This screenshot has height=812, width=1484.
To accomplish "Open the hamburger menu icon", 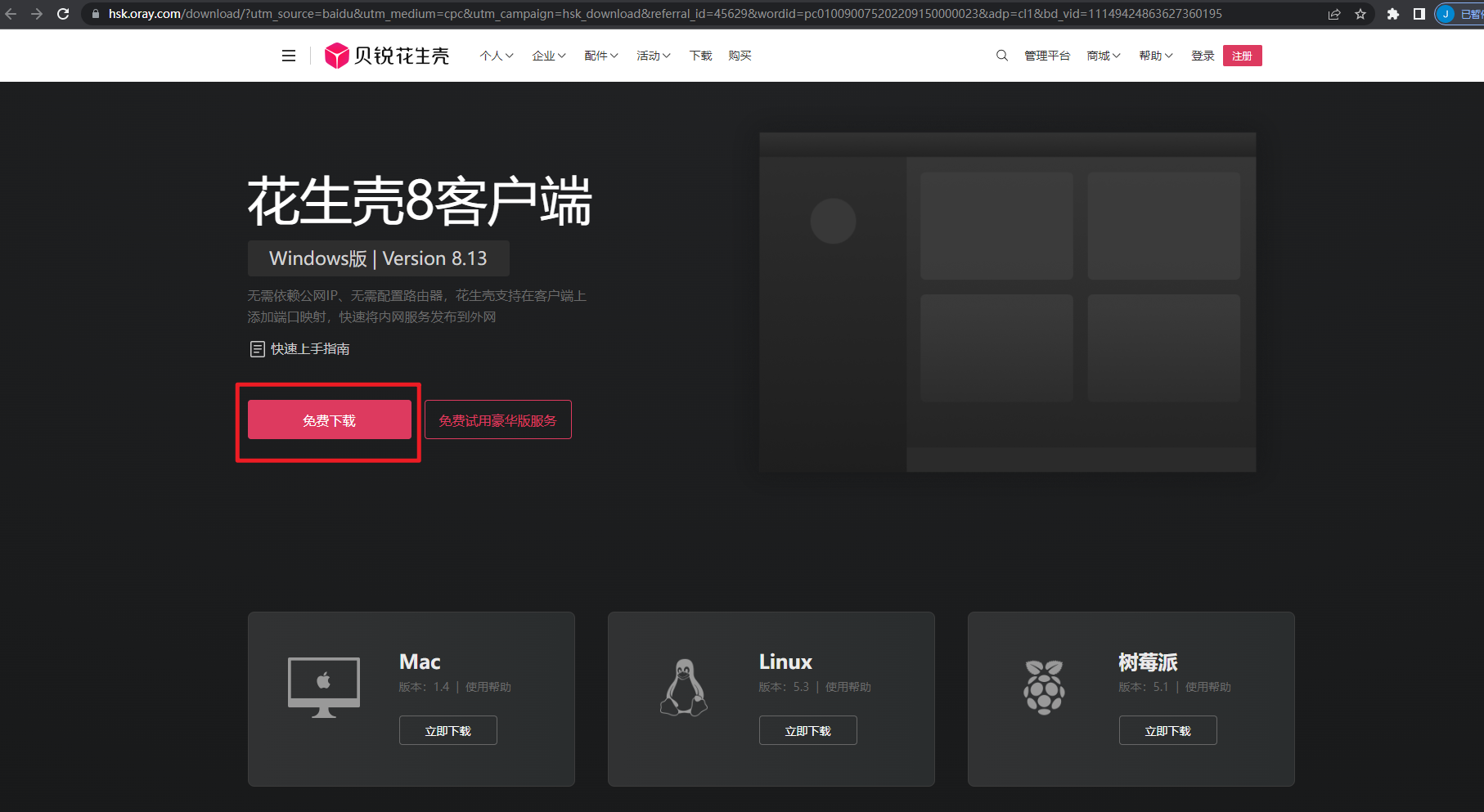I will click(289, 56).
